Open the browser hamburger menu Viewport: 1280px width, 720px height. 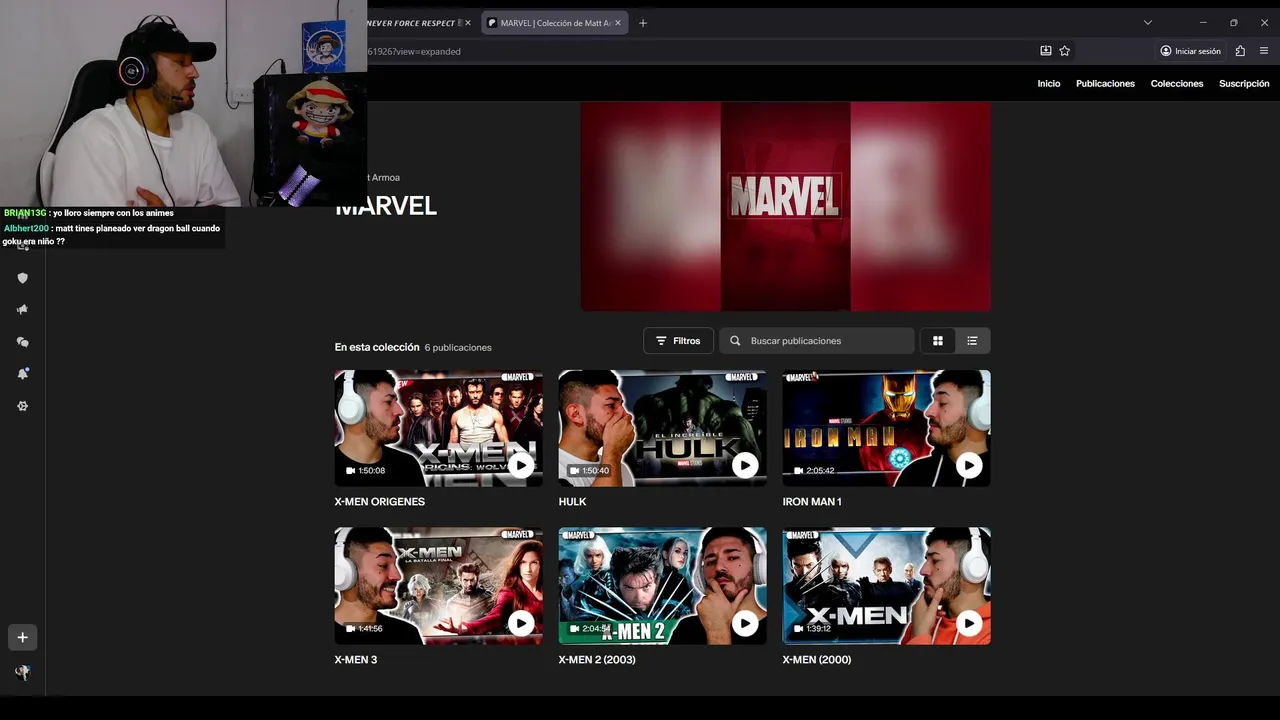pyautogui.click(x=1264, y=51)
